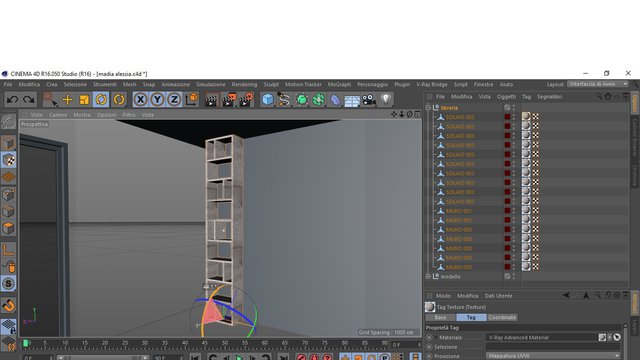
Task: Enable the Axis mode L-shaped icon
Action: (9, 249)
